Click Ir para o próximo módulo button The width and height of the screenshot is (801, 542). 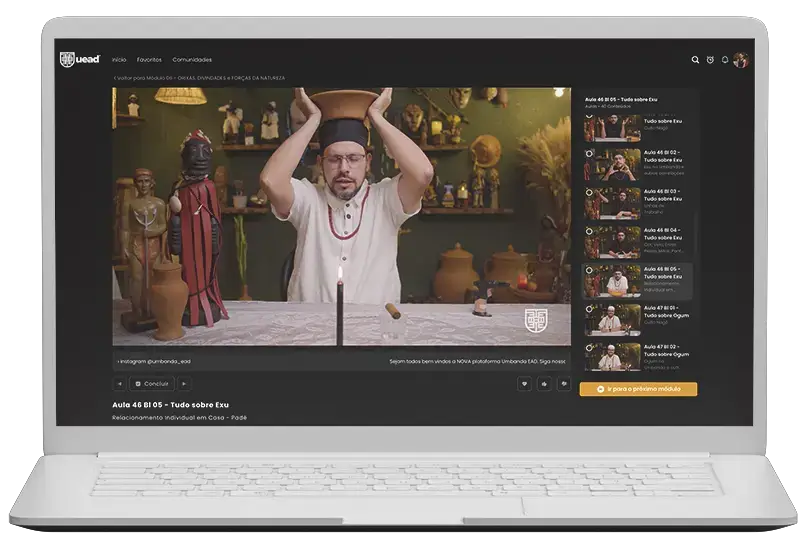[638, 389]
